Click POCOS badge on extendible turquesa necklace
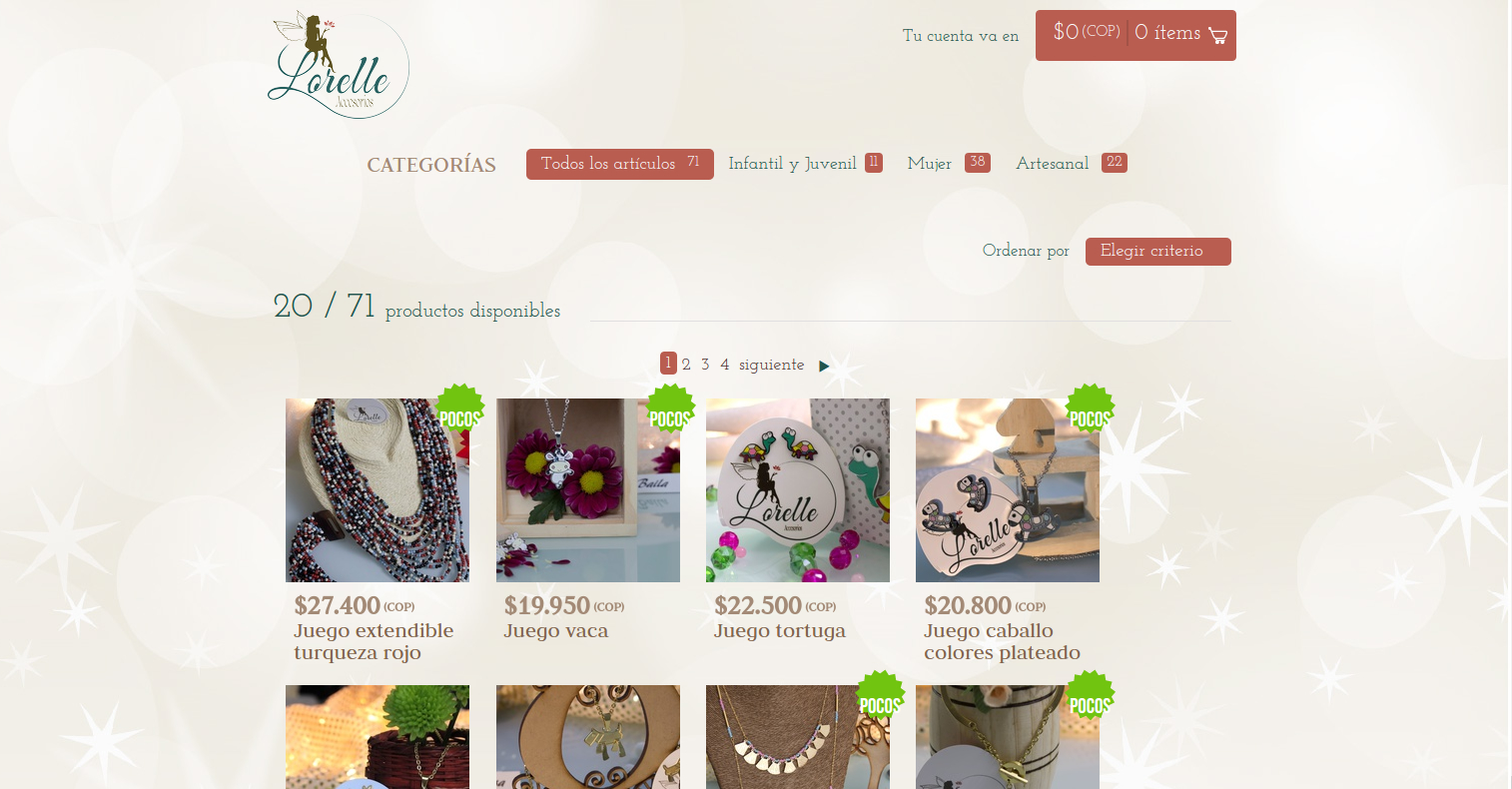 click(460, 408)
